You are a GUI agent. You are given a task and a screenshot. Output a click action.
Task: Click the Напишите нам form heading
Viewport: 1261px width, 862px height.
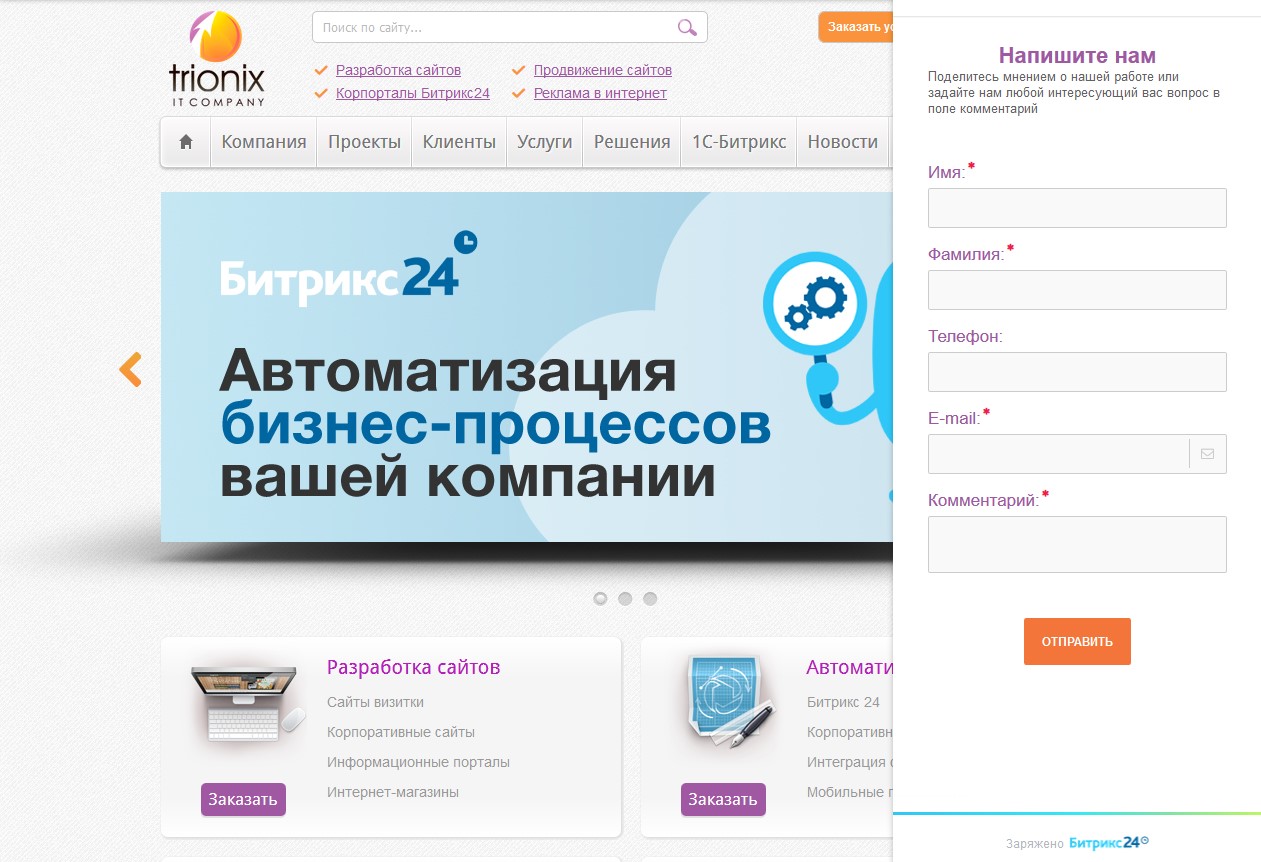click(1077, 55)
